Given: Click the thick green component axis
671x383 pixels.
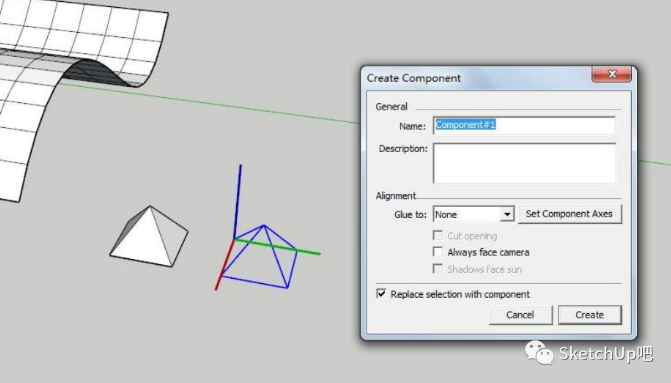Looking at the screenshot, I should (277, 247).
